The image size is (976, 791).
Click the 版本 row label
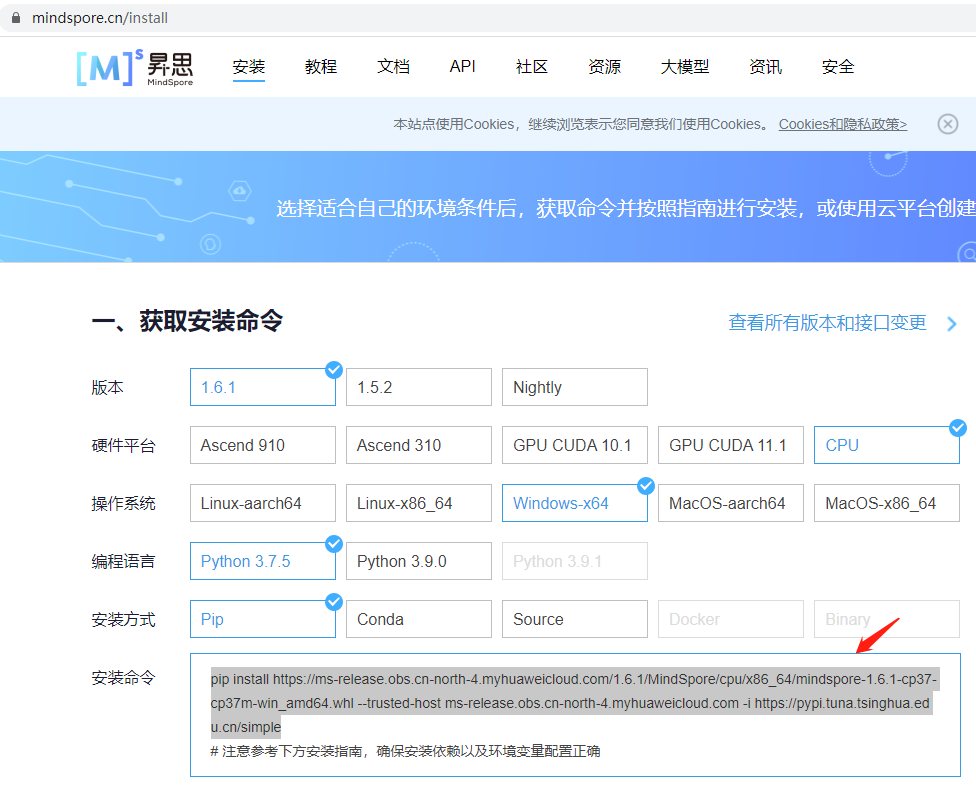point(107,387)
